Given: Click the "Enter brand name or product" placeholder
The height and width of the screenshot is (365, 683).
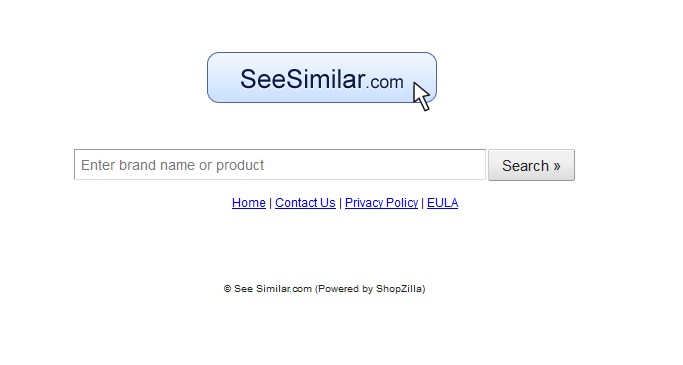Looking at the screenshot, I should [172, 165].
